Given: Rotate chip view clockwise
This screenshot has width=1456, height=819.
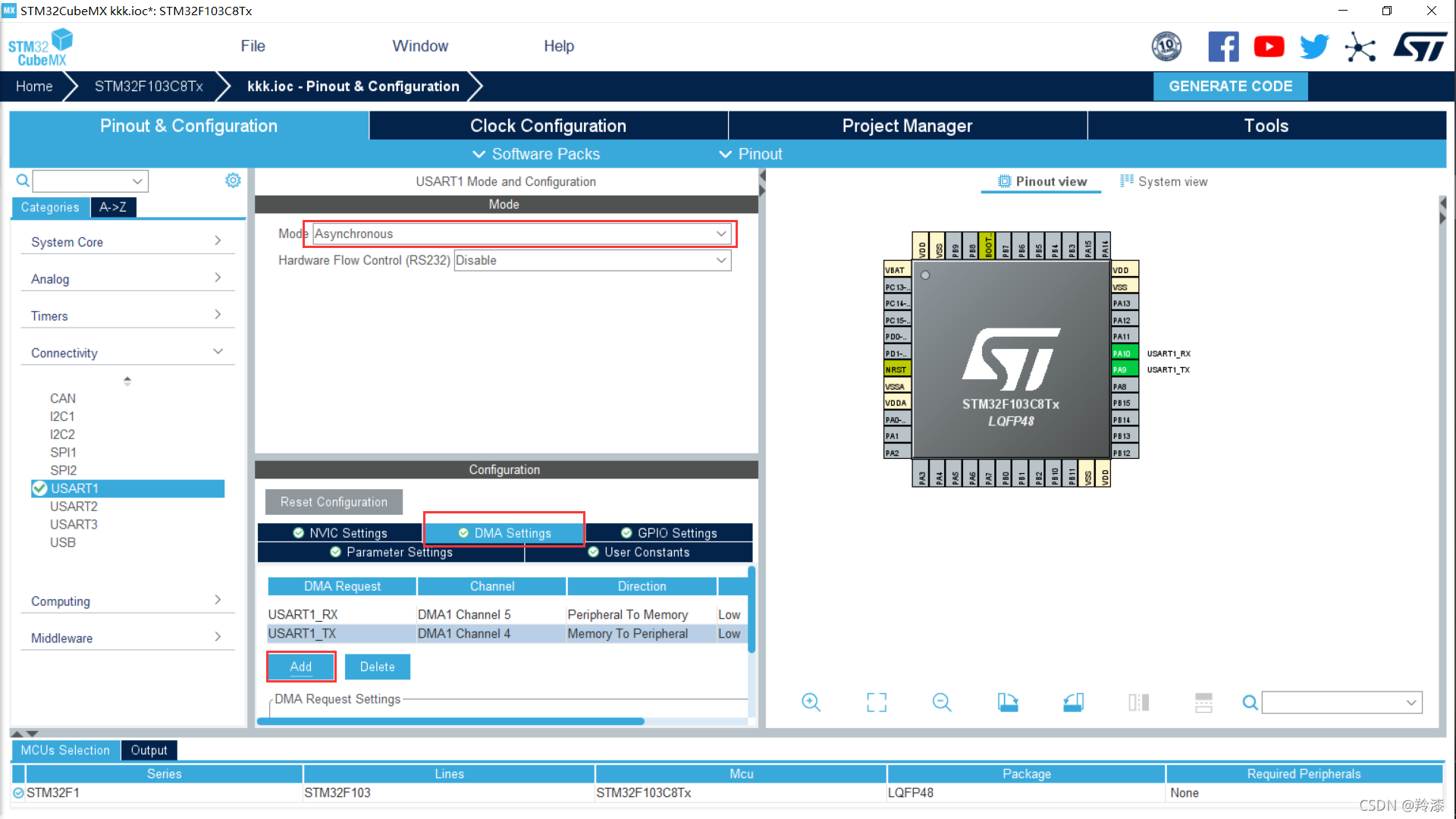Looking at the screenshot, I should coord(1008,702).
